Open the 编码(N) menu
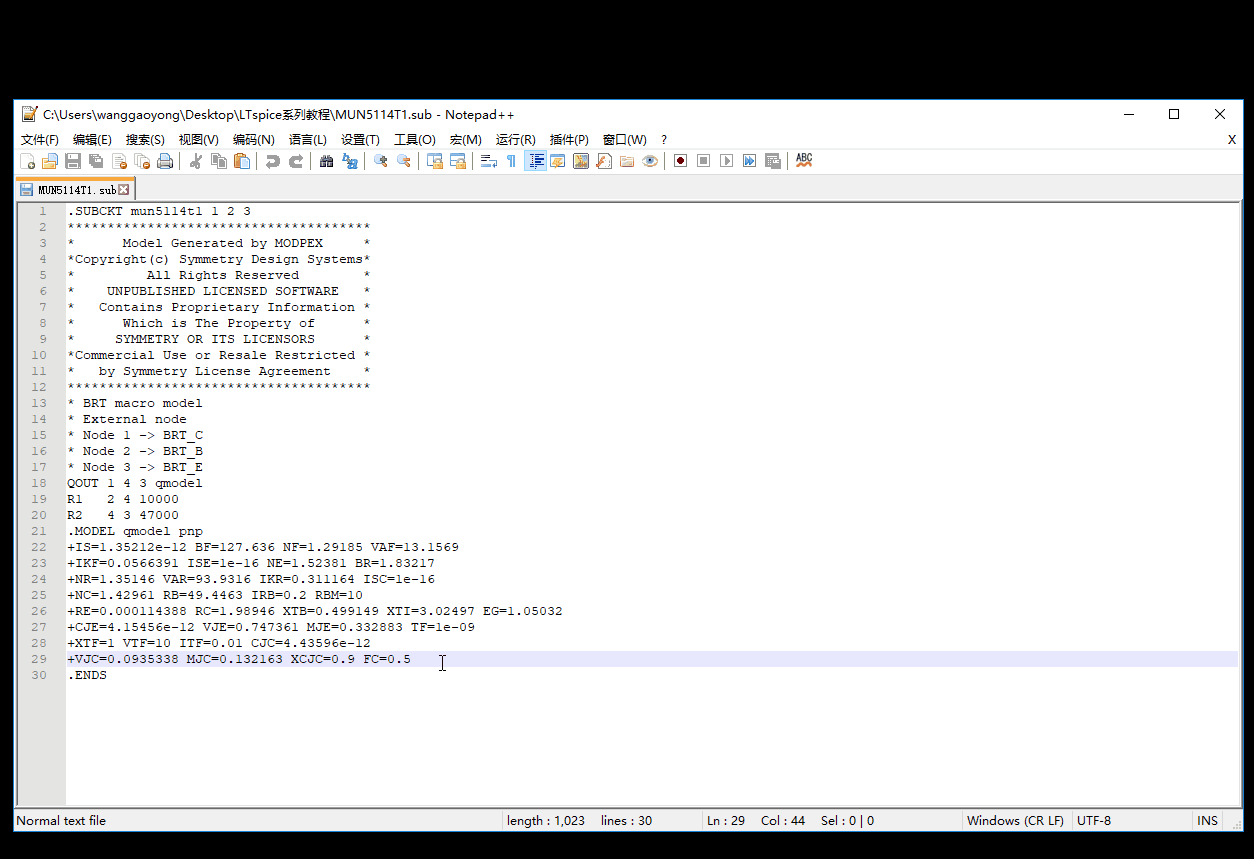 point(254,140)
